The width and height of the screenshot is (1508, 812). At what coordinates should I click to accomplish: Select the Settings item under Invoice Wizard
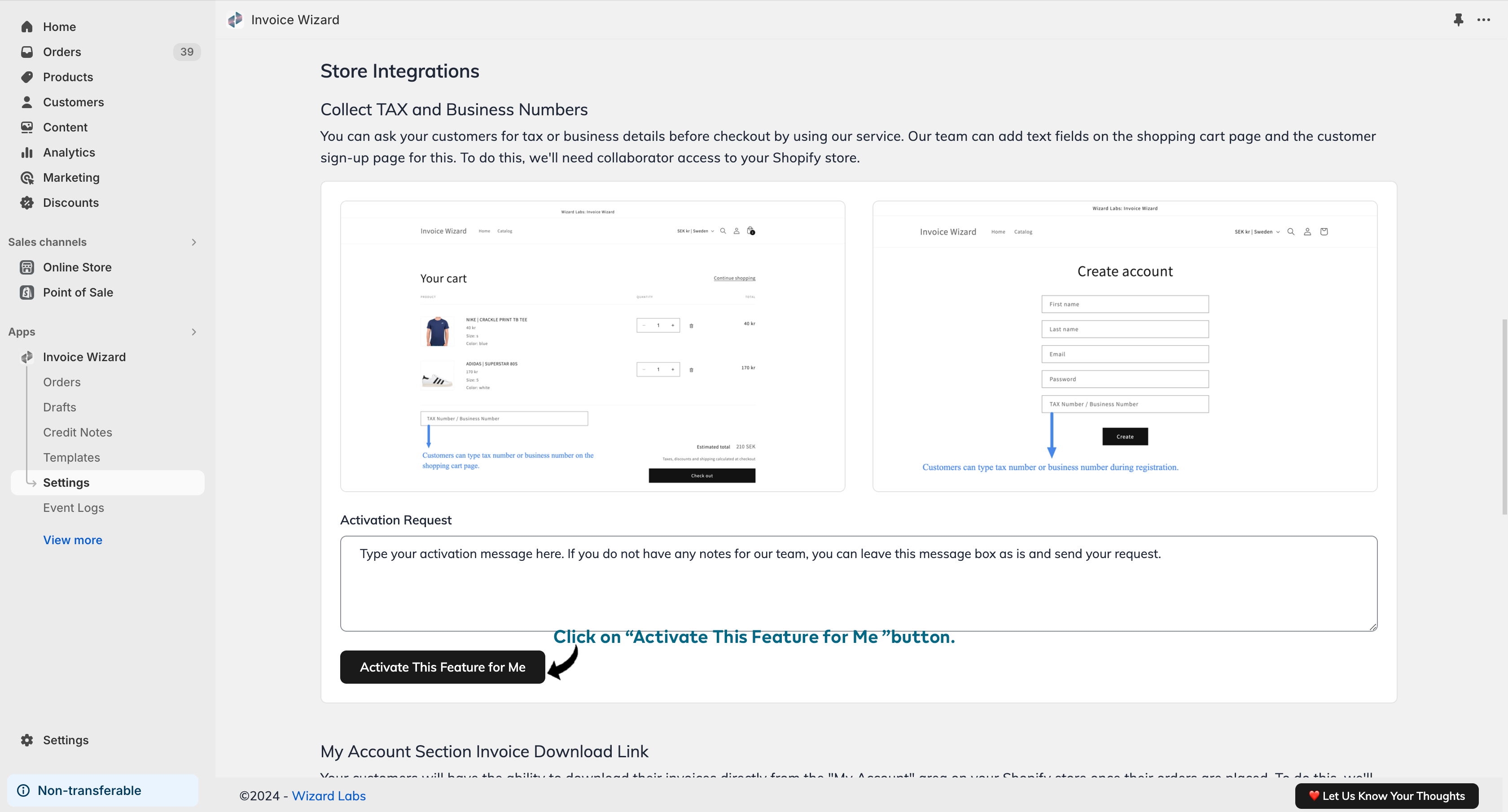pos(108,483)
